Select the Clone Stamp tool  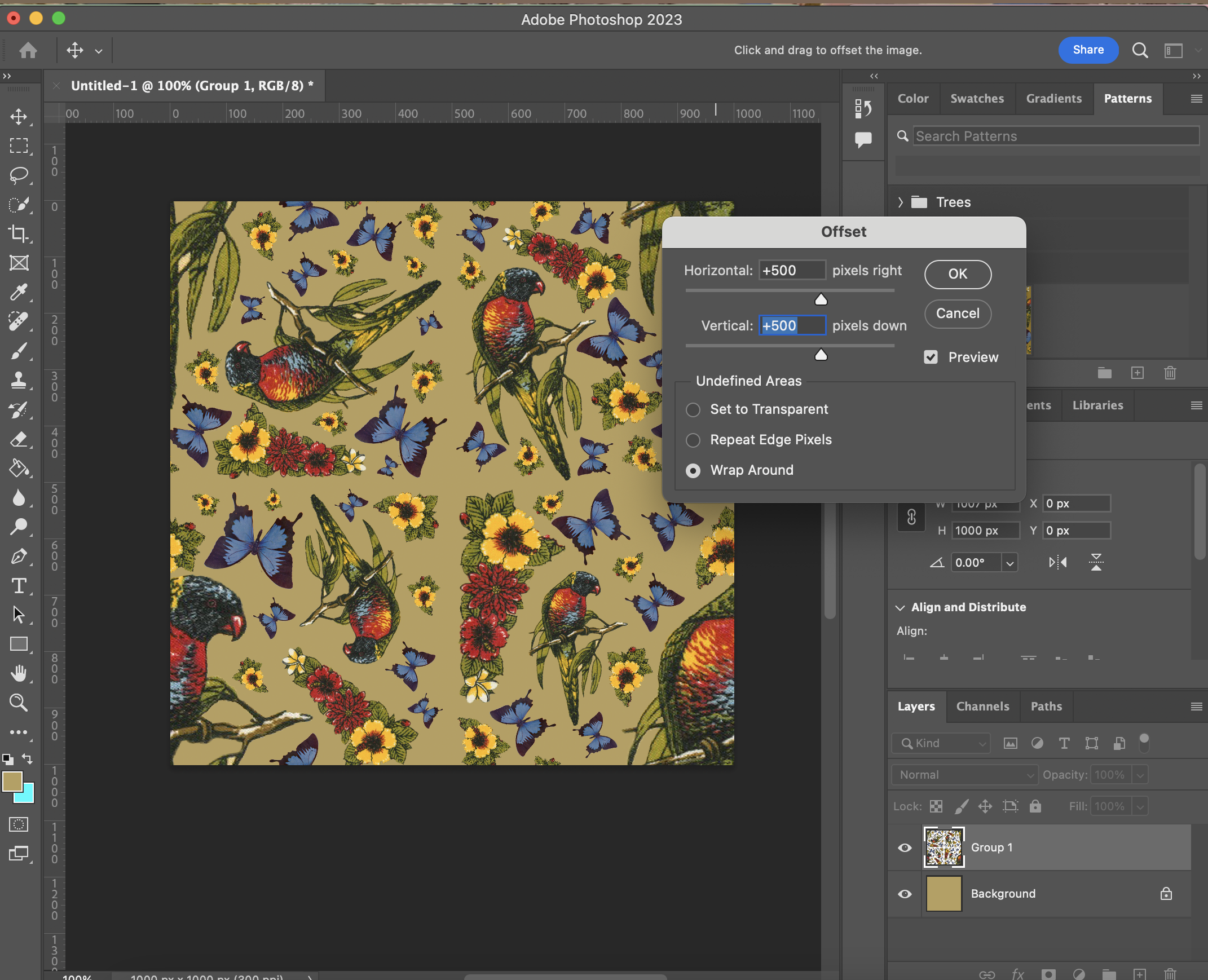(x=19, y=380)
